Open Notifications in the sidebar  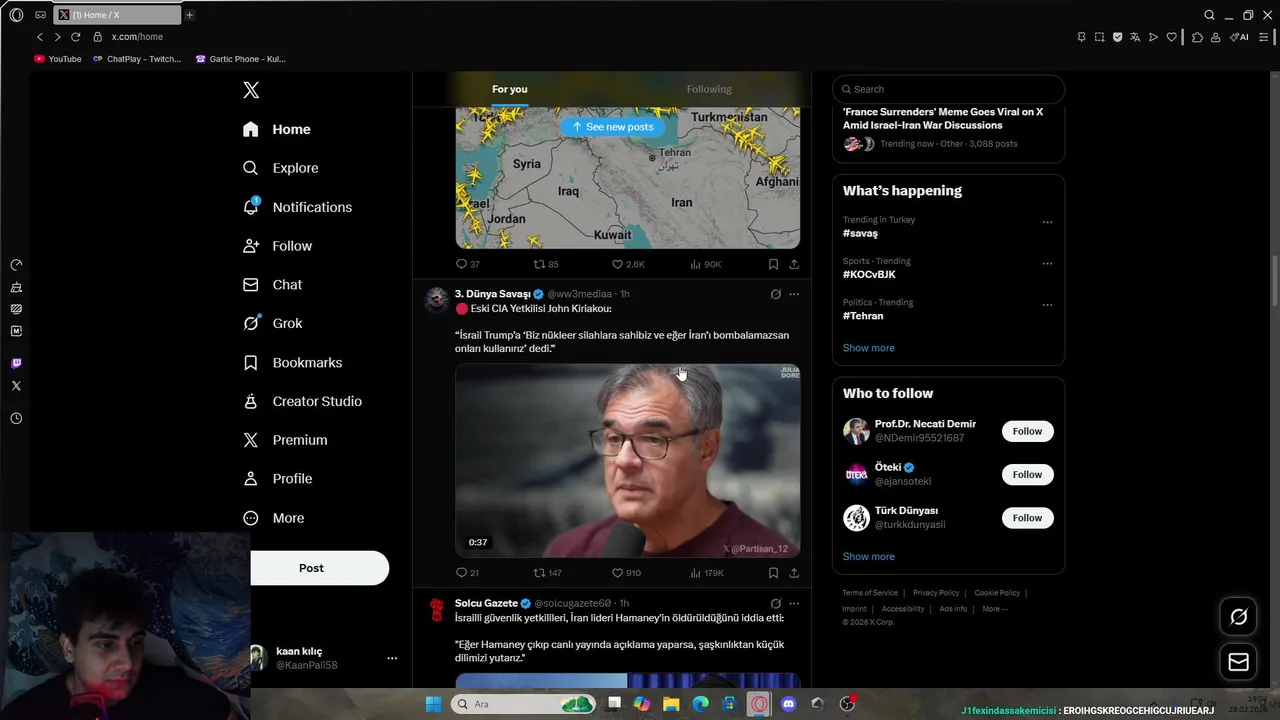(x=298, y=207)
